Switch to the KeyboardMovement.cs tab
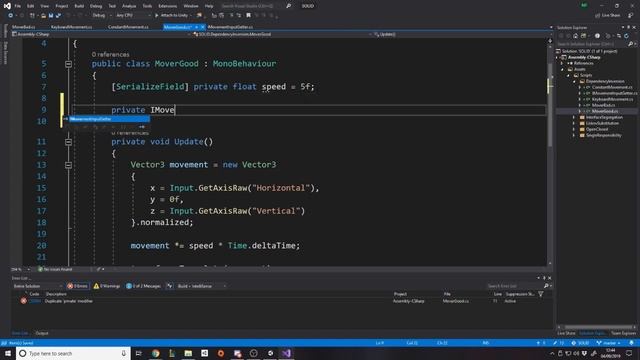640x360 pixels. tap(71, 27)
